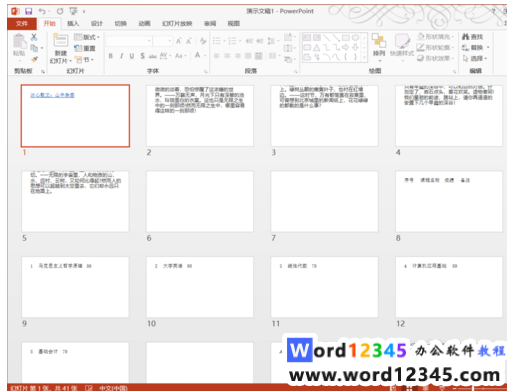510x391 pixels.
Task: Click the Increase List Level icon
Action: pos(260,41)
